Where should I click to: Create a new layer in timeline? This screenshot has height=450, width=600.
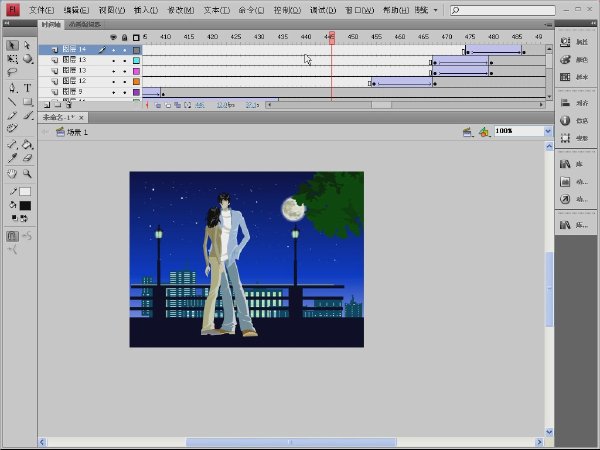pos(47,104)
